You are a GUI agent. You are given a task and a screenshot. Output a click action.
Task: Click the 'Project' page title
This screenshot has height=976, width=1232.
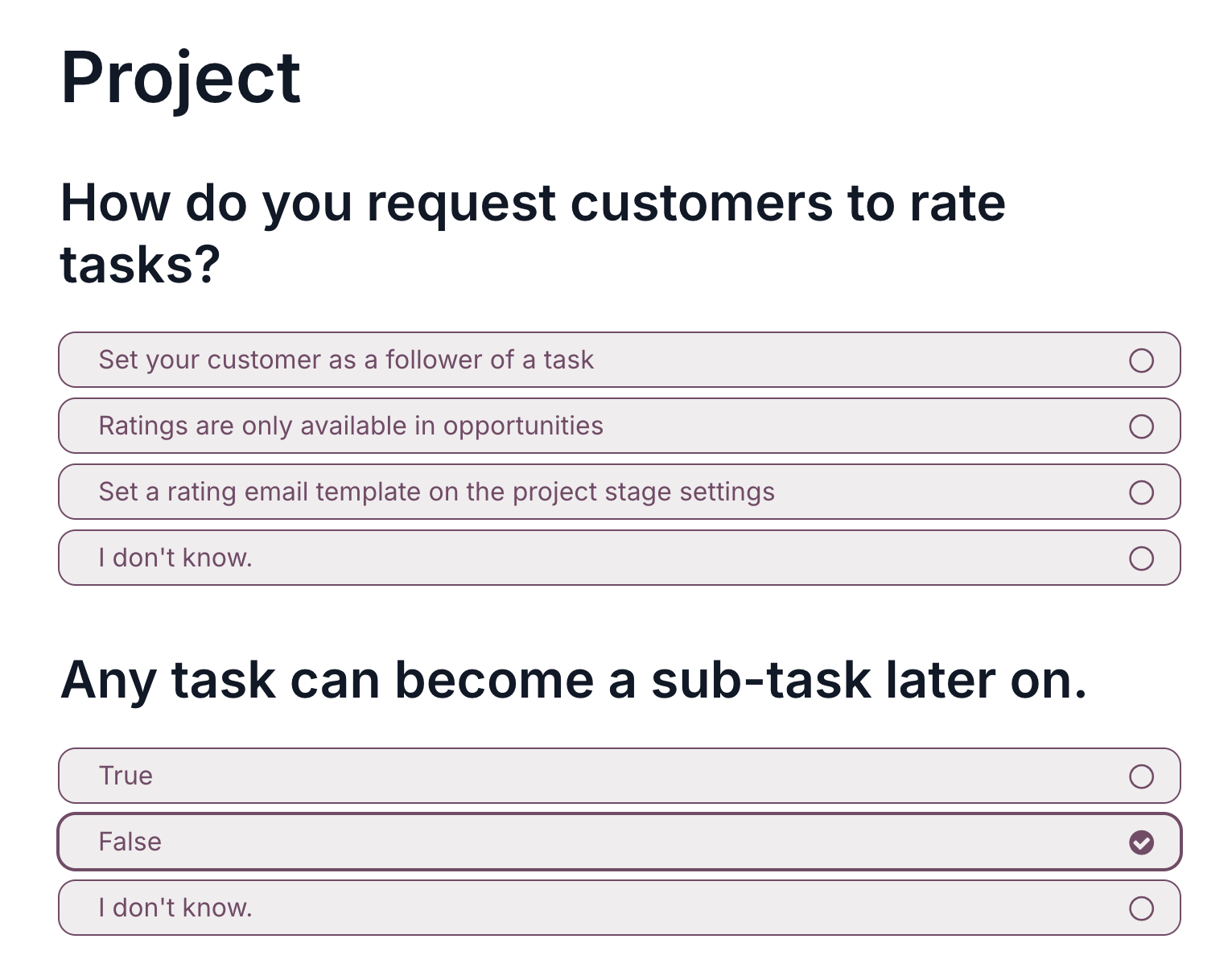tap(180, 79)
